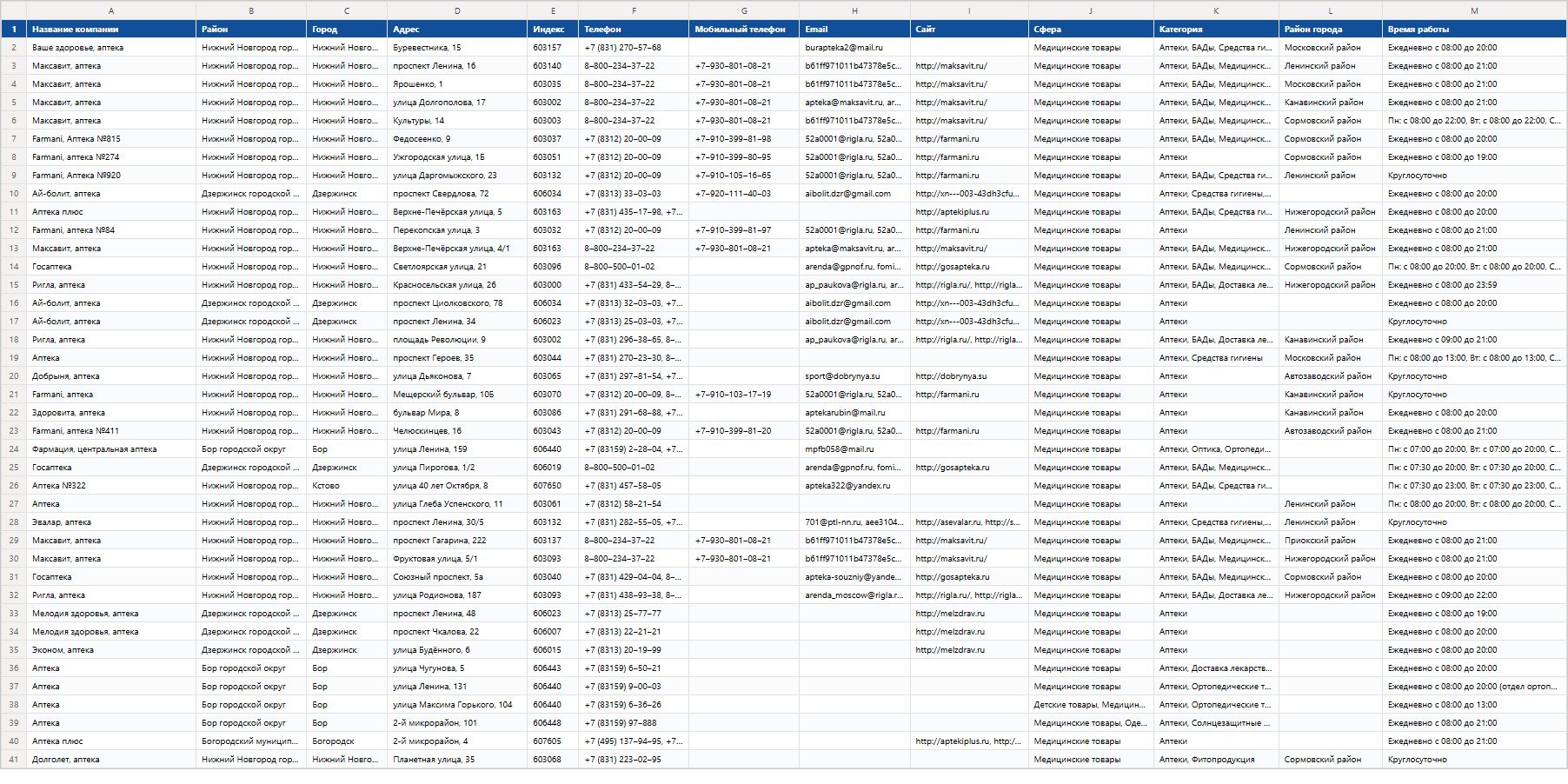Select the row 7 number header
The height and width of the screenshot is (784, 1568).
pos(13,139)
